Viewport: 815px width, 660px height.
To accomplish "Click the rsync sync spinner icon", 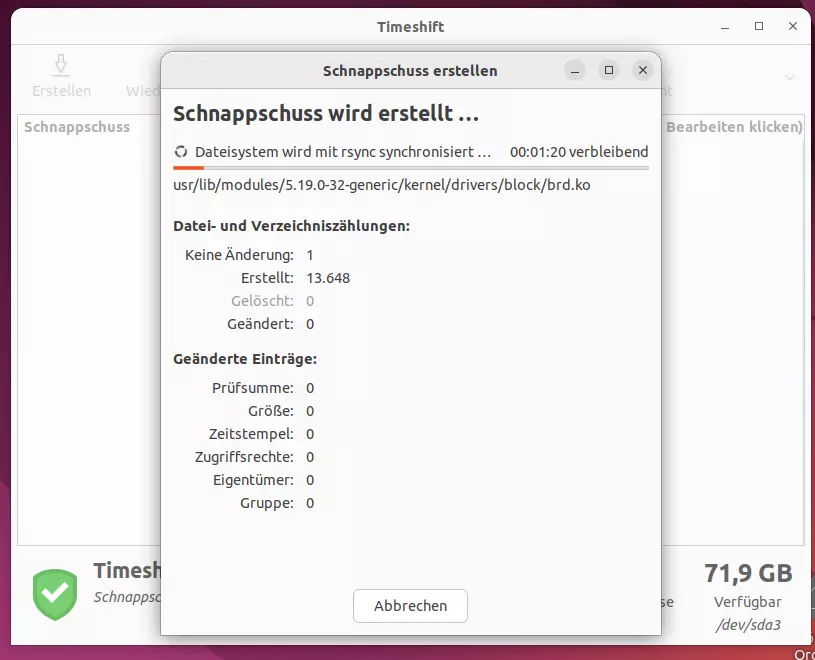I will click(x=181, y=152).
